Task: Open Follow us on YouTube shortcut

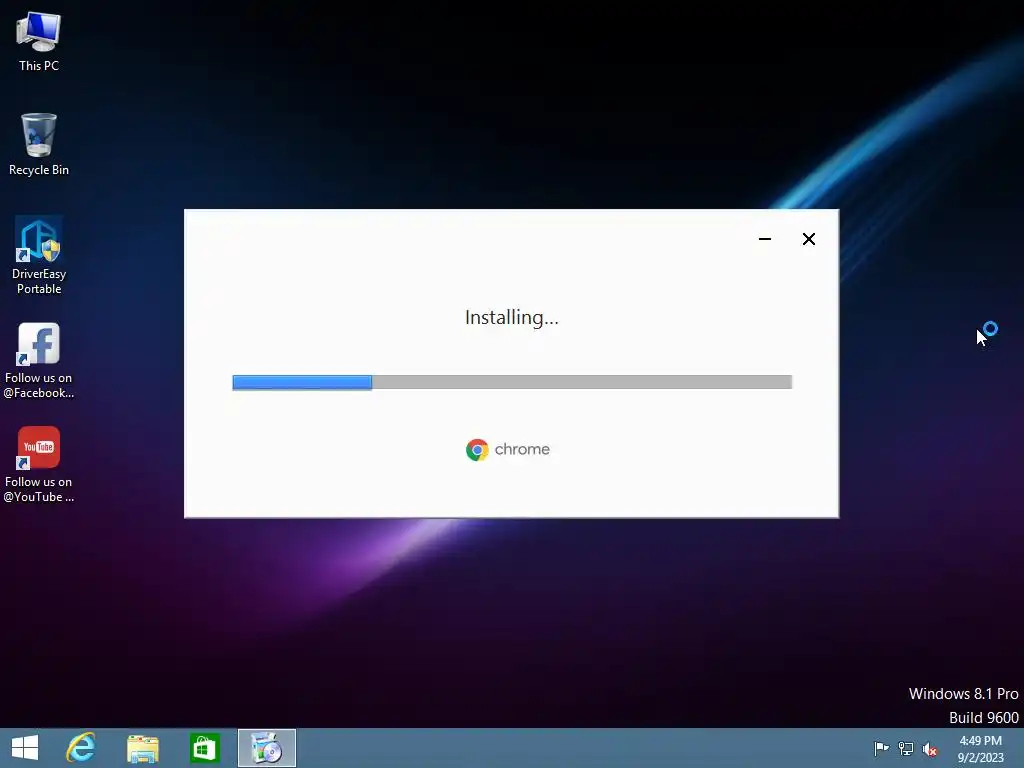Action: 39,464
